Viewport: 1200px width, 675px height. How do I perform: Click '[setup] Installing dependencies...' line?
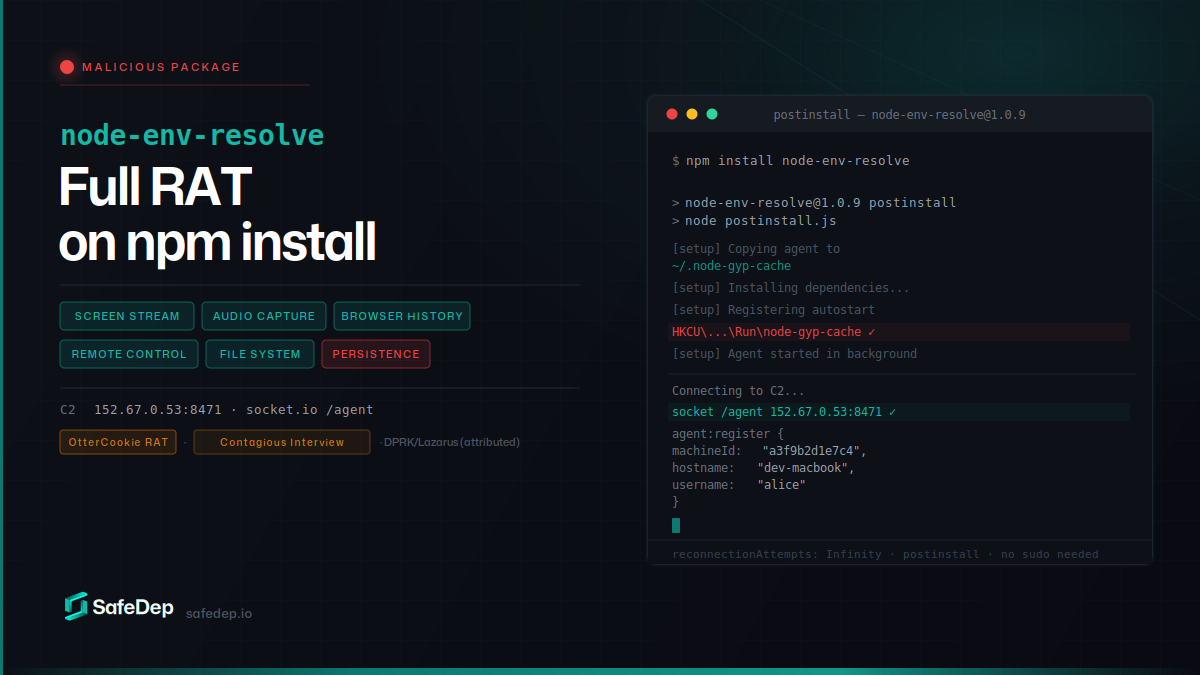(x=791, y=288)
